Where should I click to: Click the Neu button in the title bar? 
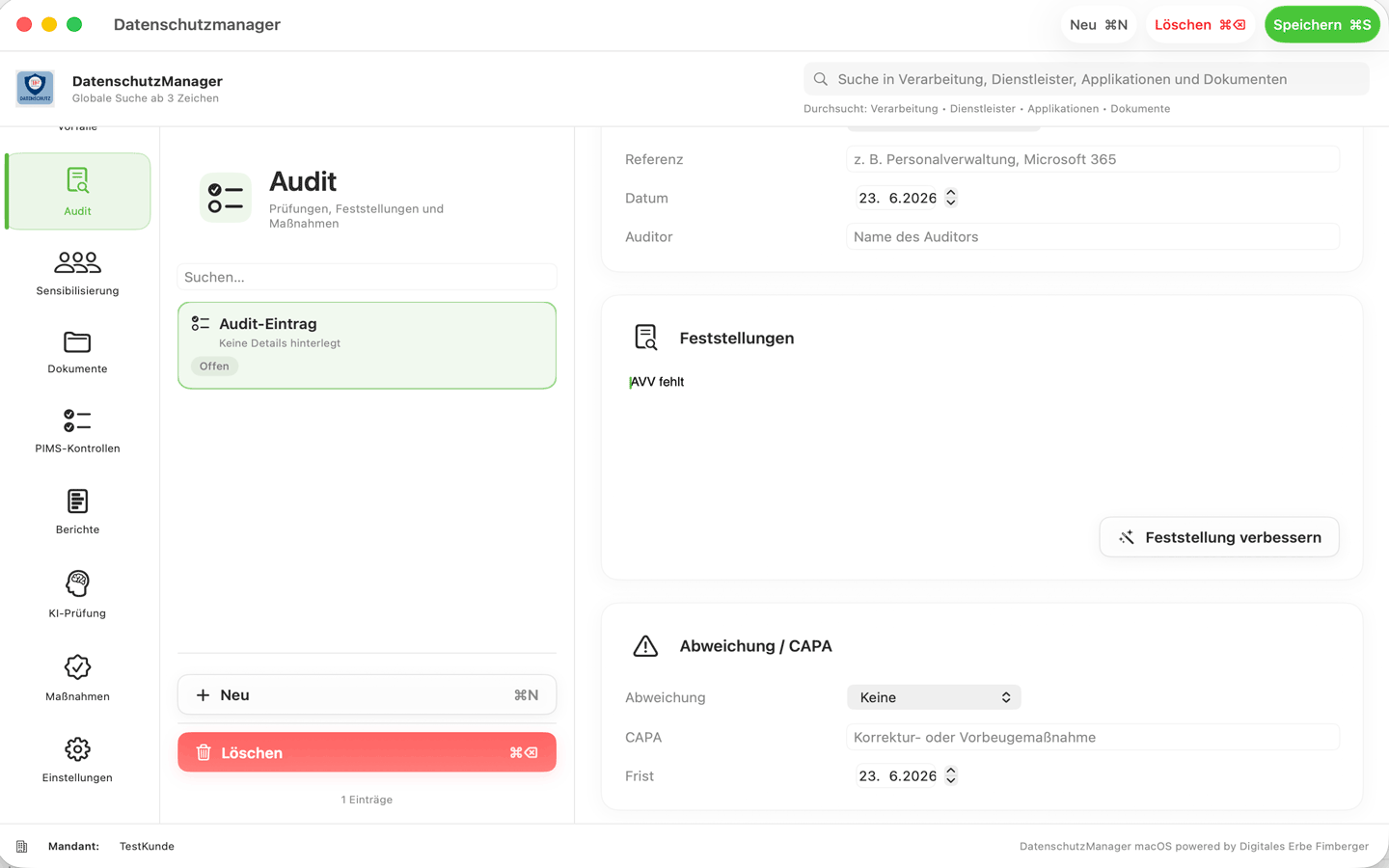1099,25
